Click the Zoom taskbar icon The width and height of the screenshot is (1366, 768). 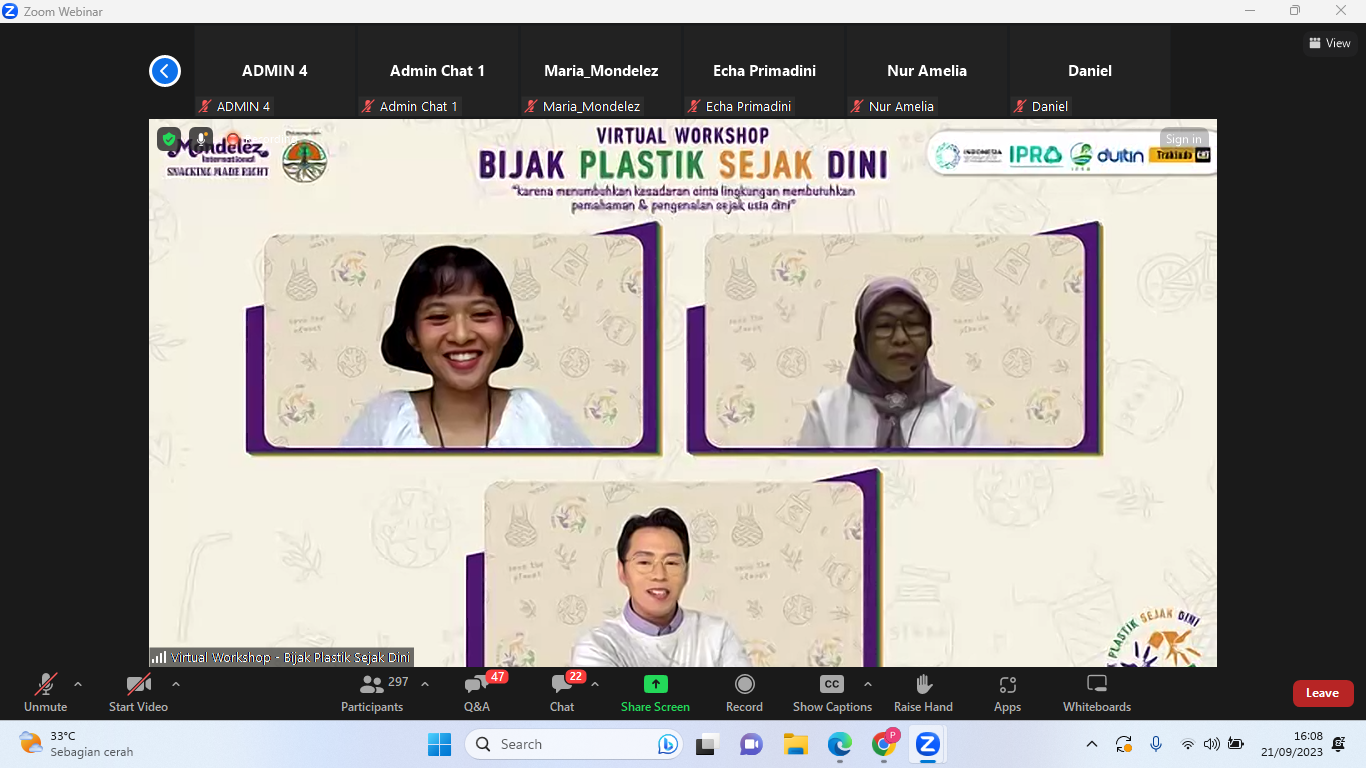point(927,744)
